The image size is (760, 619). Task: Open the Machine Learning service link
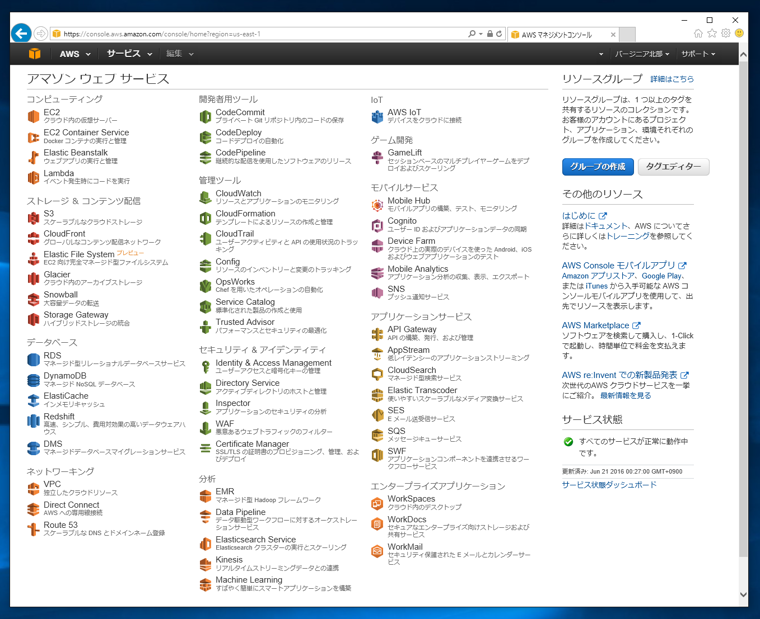pos(249,580)
